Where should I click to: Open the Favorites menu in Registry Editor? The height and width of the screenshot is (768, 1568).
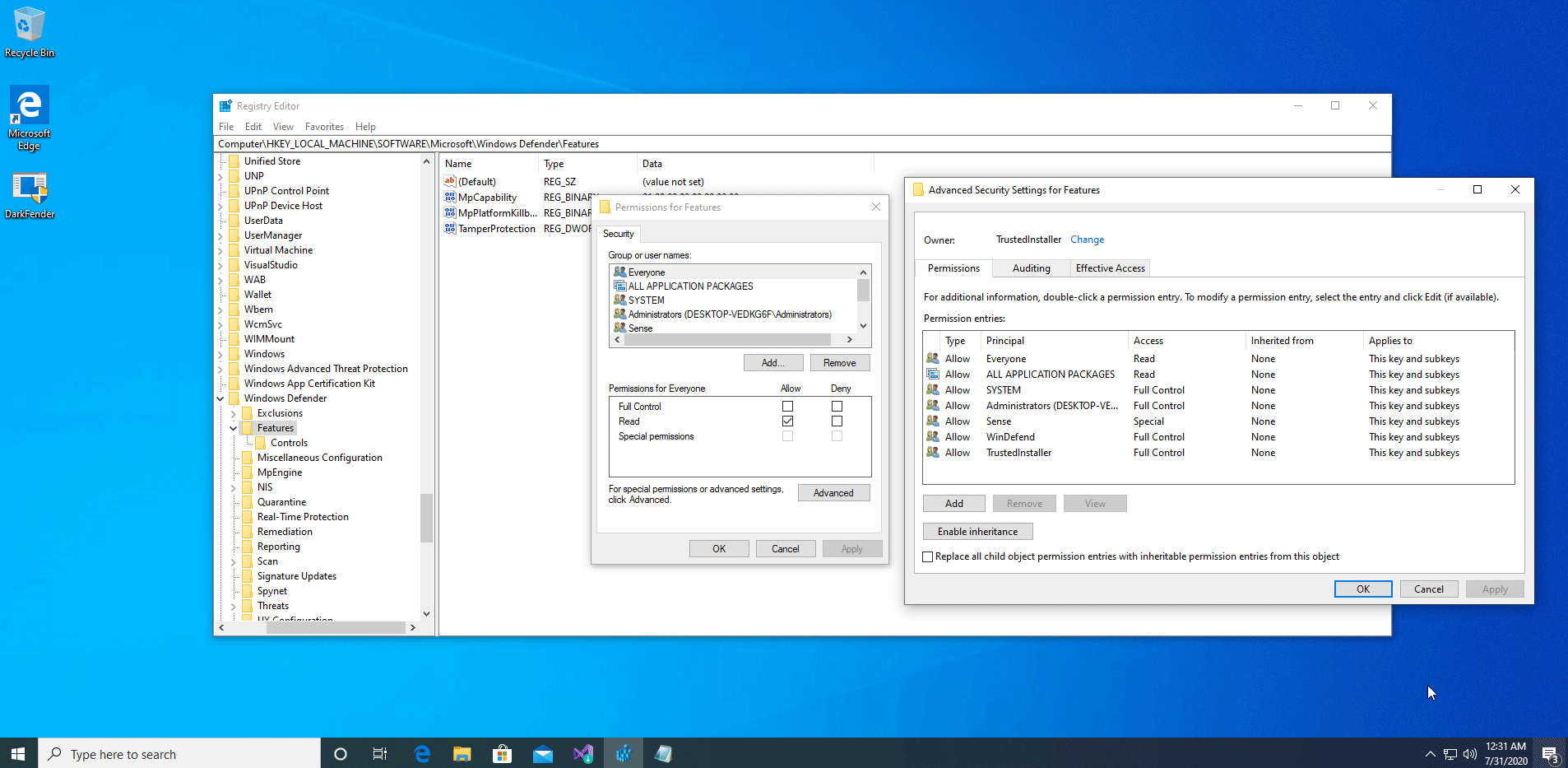click(324, 127)
